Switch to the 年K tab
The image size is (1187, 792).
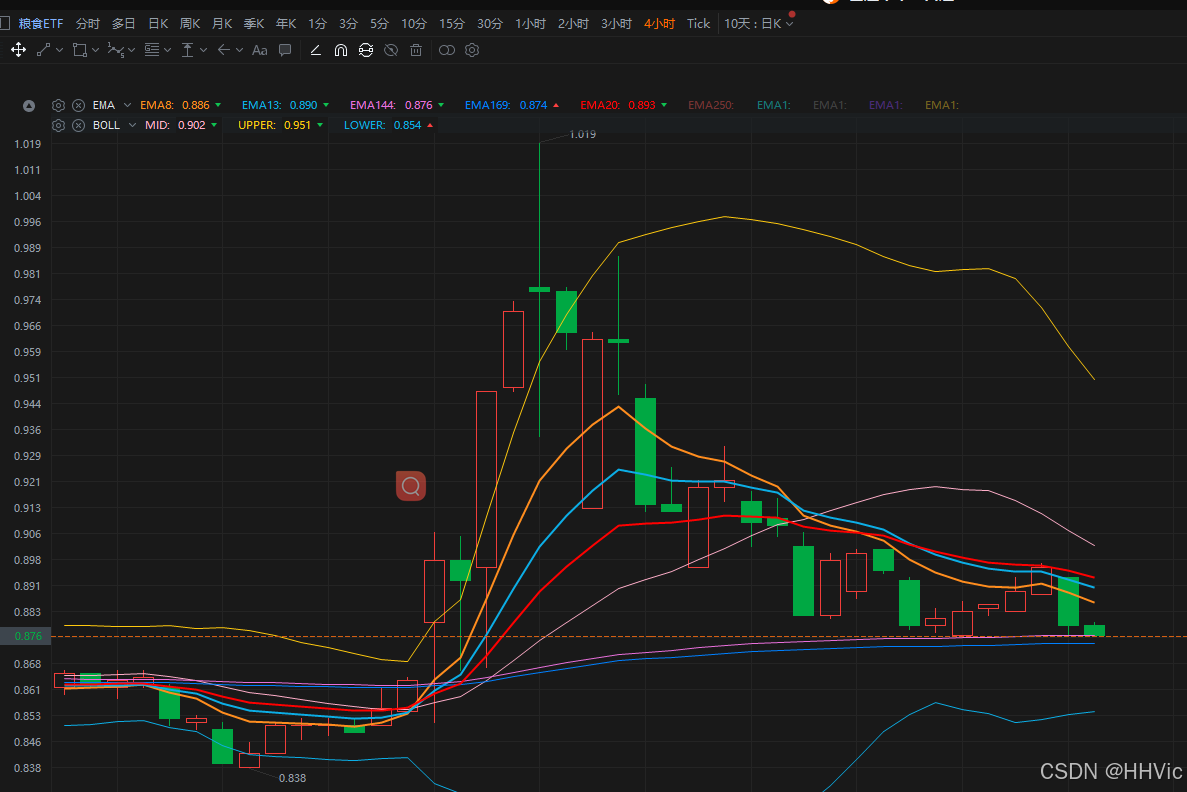click(285, 23)
